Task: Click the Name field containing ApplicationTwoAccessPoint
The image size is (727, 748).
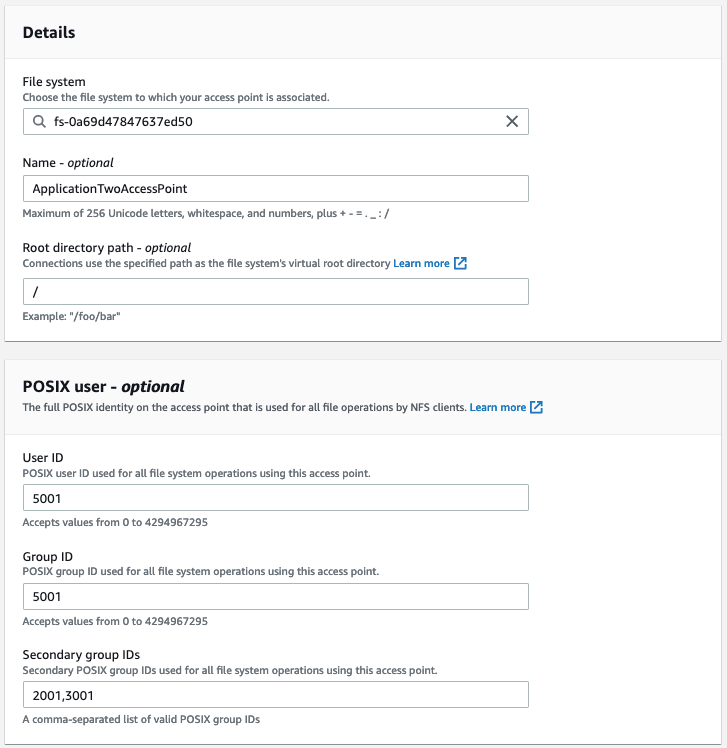Action: (x=275, y=188)
